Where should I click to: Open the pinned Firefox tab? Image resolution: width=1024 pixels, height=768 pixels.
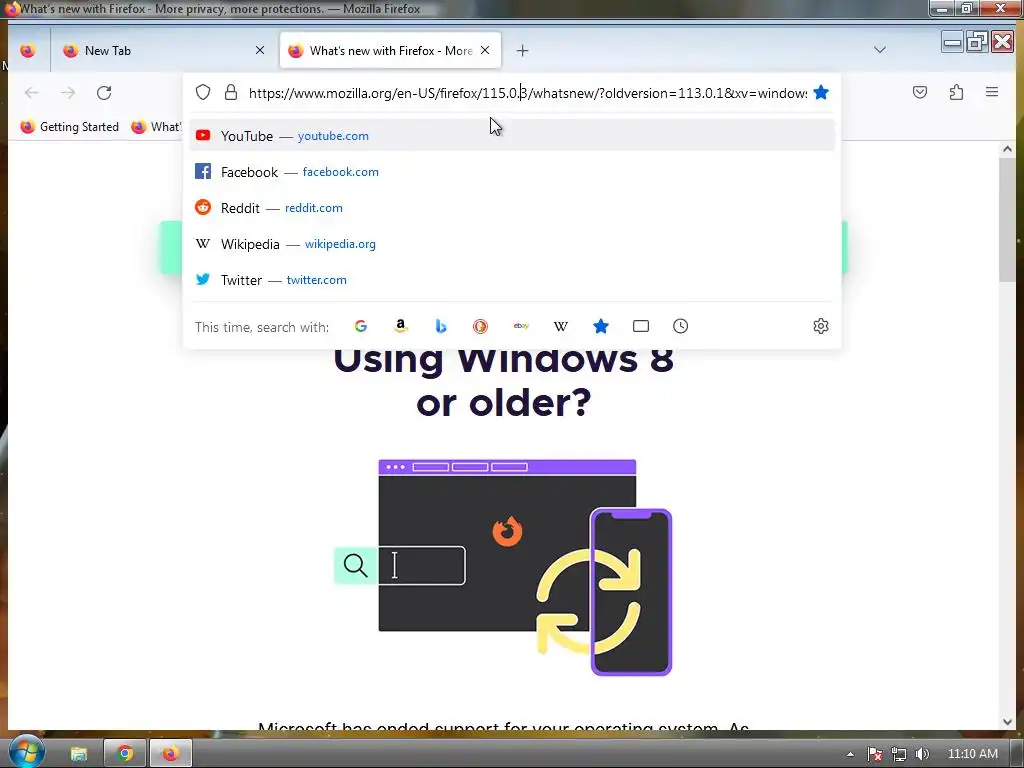tap(27, 50)
